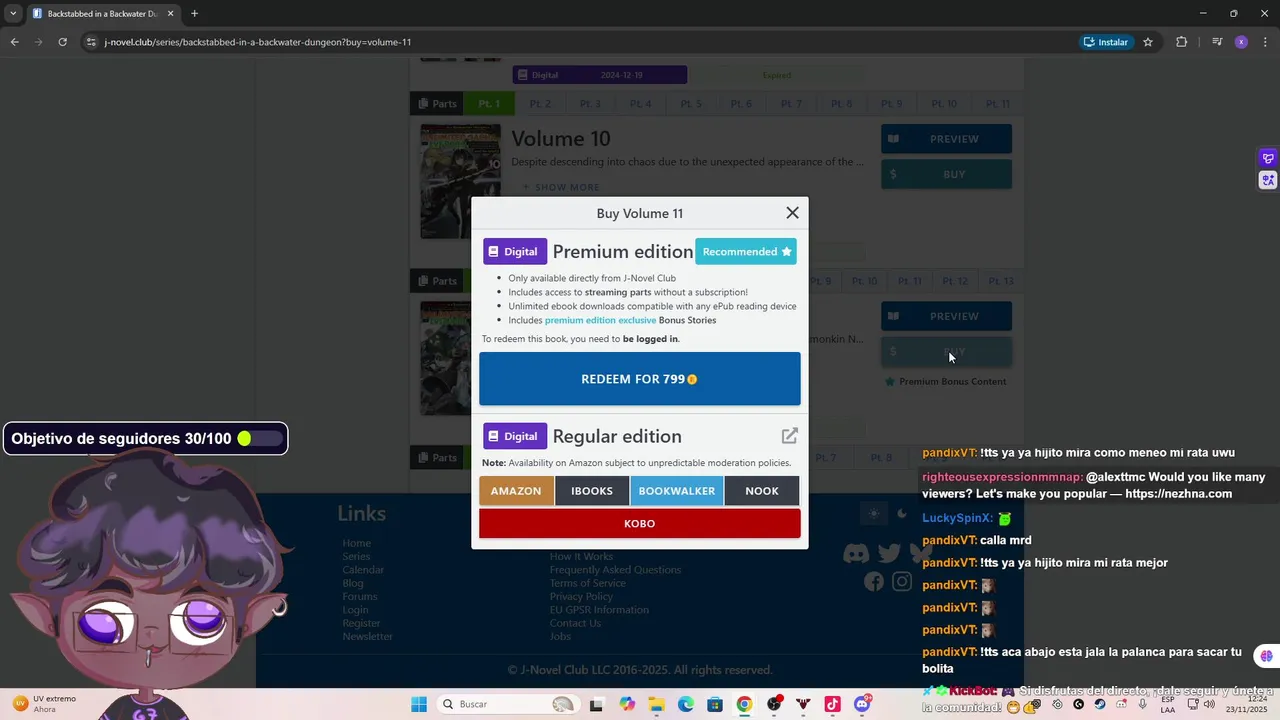Click the Digital badge beside Regular edition

[515, 436]
